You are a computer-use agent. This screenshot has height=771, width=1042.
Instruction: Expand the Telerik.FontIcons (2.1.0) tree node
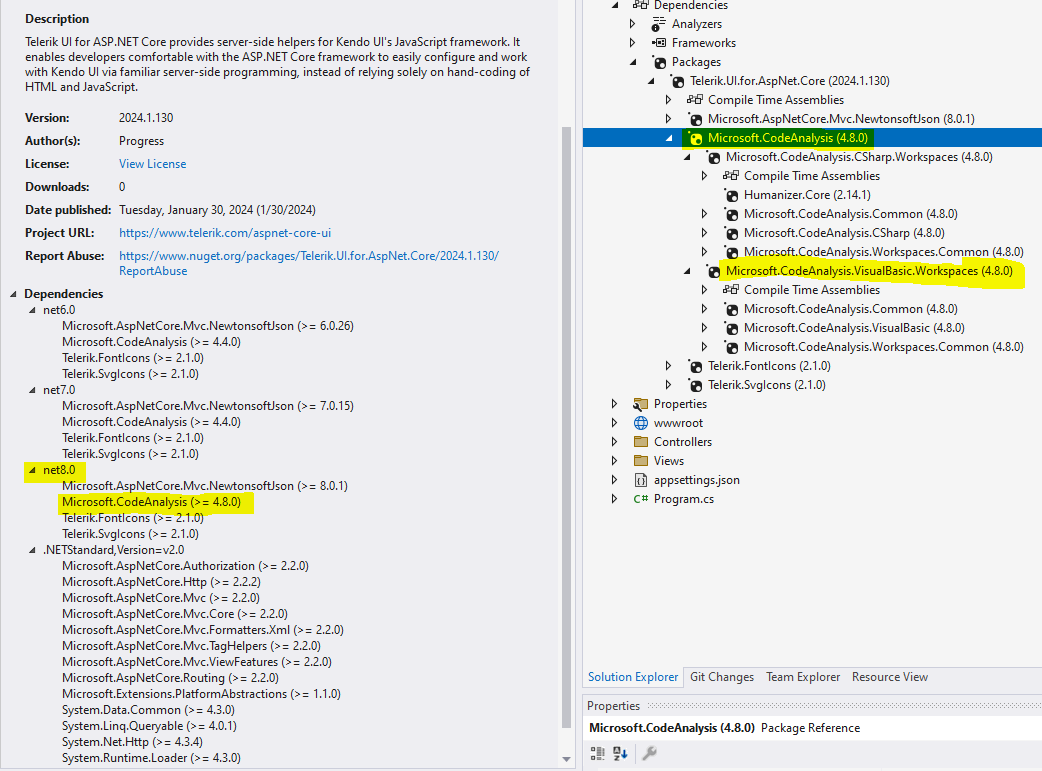coord(668,366)
